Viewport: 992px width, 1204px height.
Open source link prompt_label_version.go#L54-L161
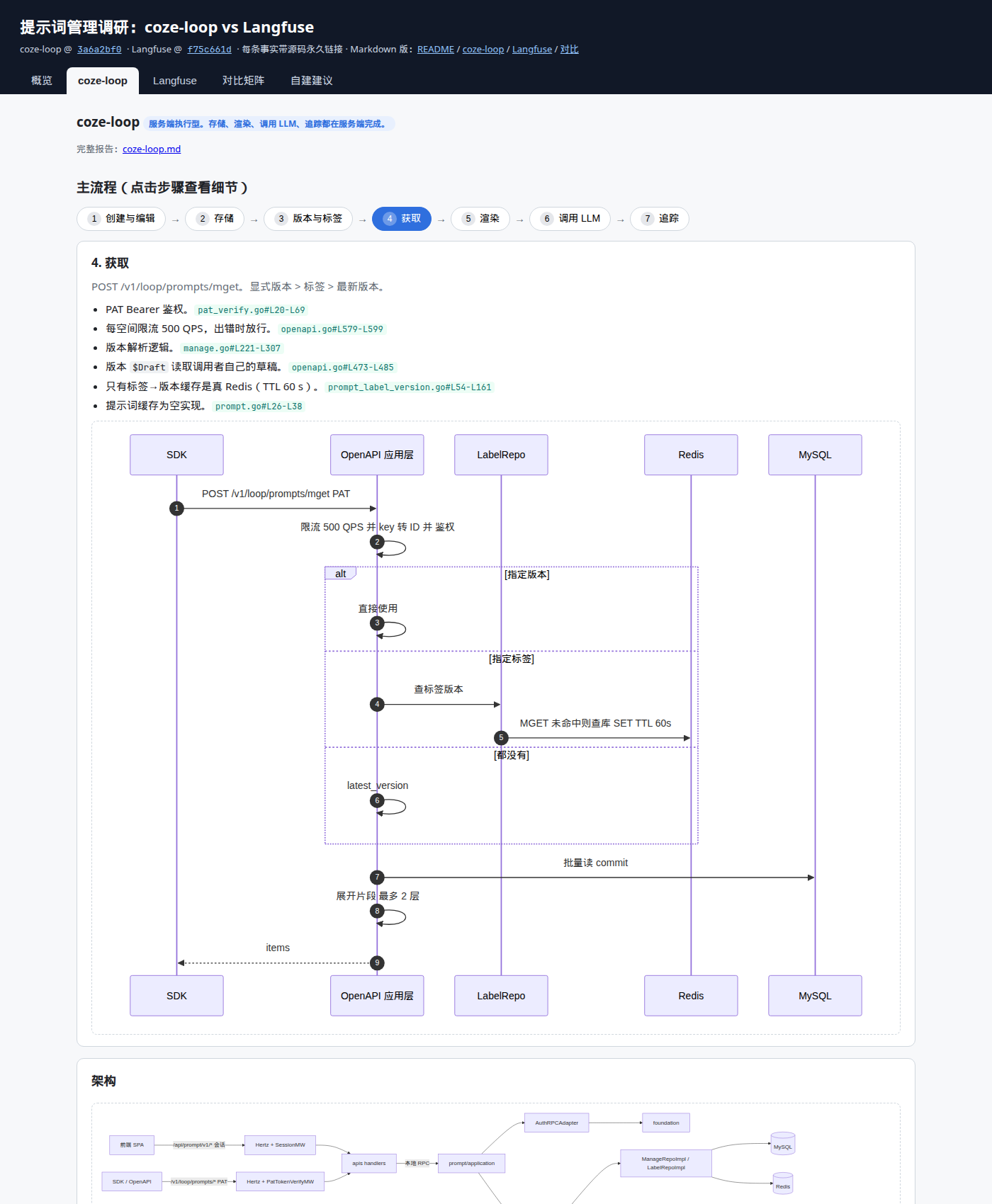(x=410, y=387)
